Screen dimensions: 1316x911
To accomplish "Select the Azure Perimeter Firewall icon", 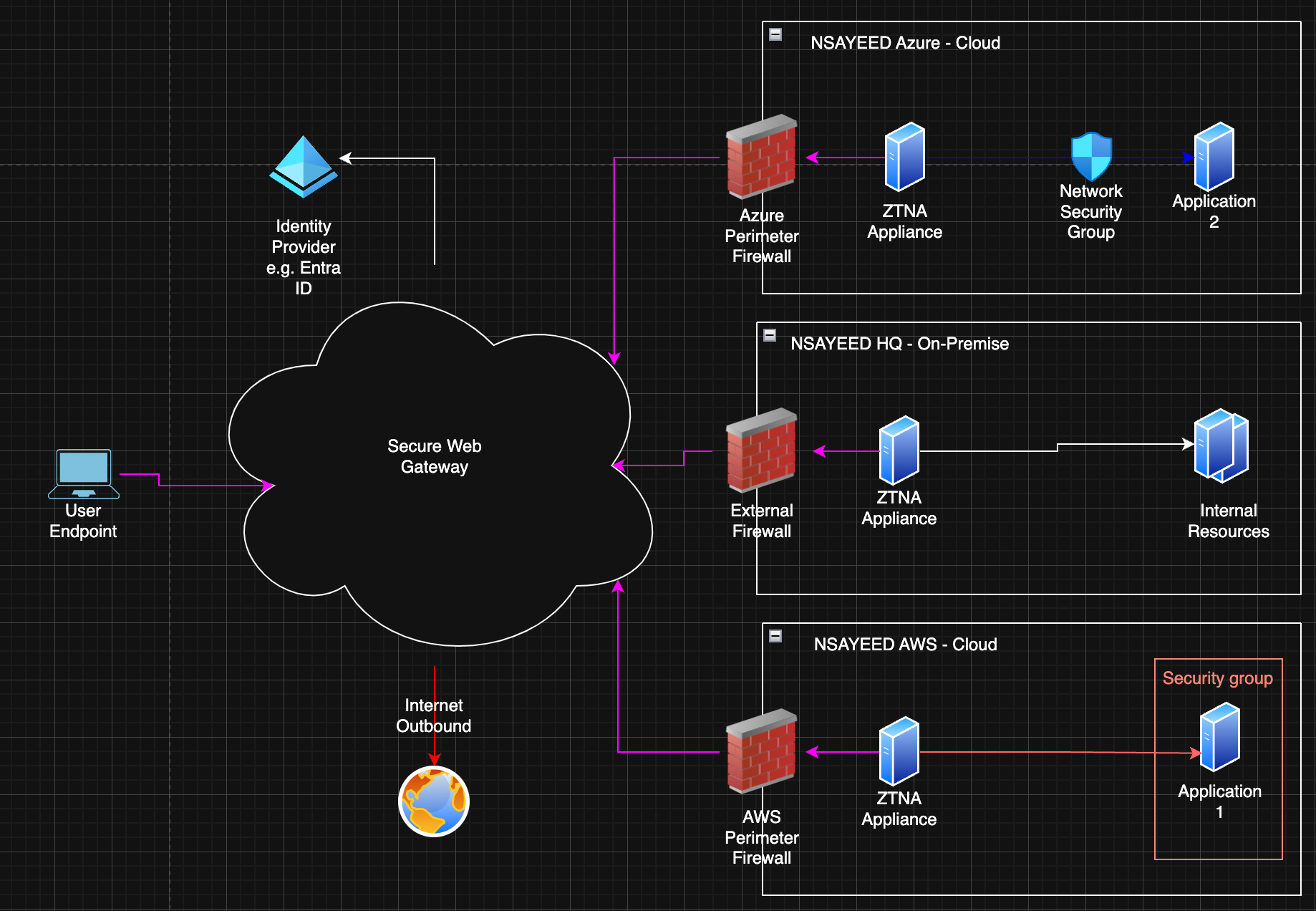I will tap(761, 157).
